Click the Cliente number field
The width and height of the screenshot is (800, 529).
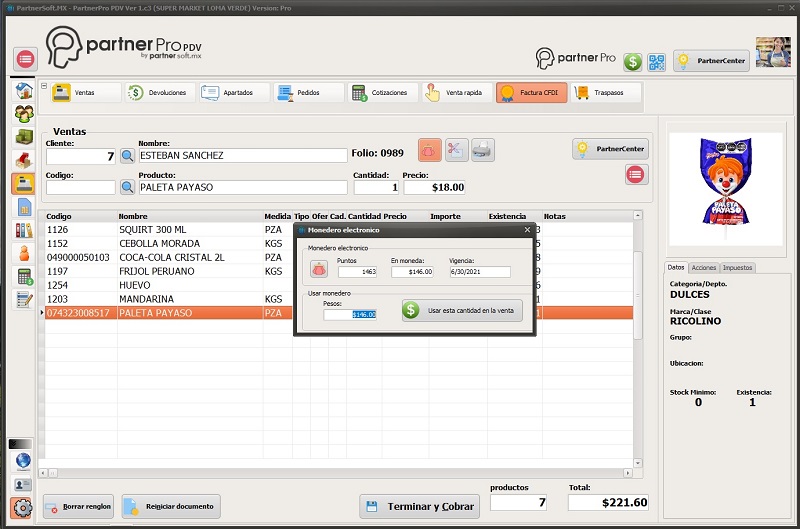81,156
